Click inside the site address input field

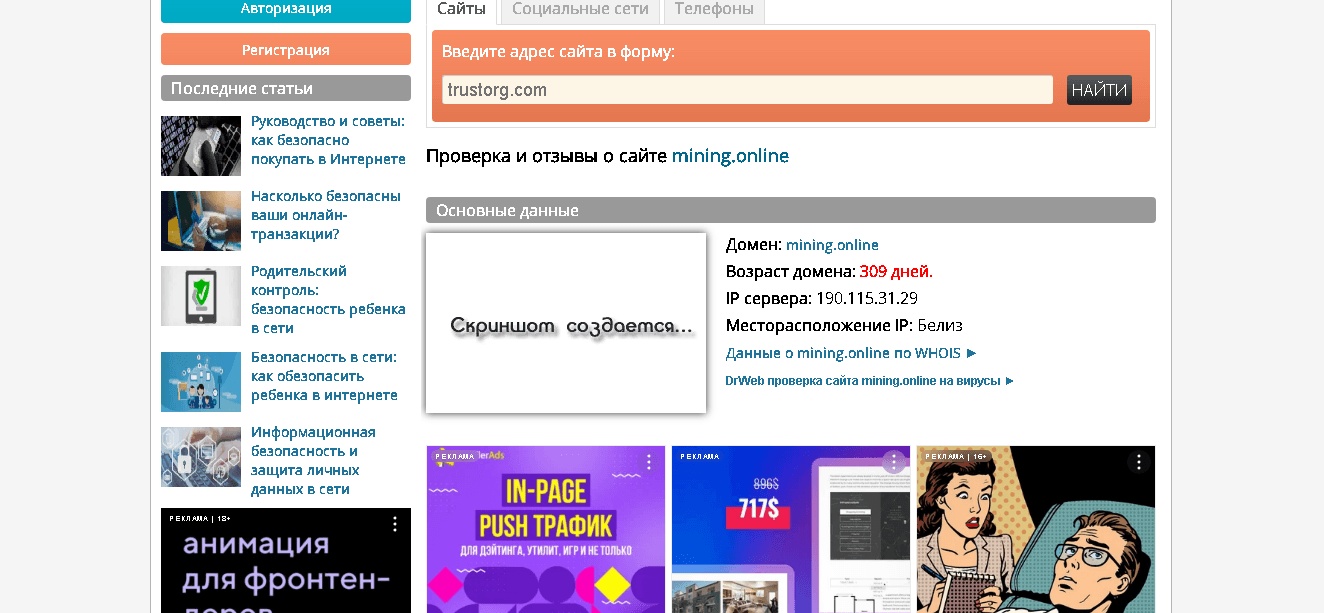(746, 89)
